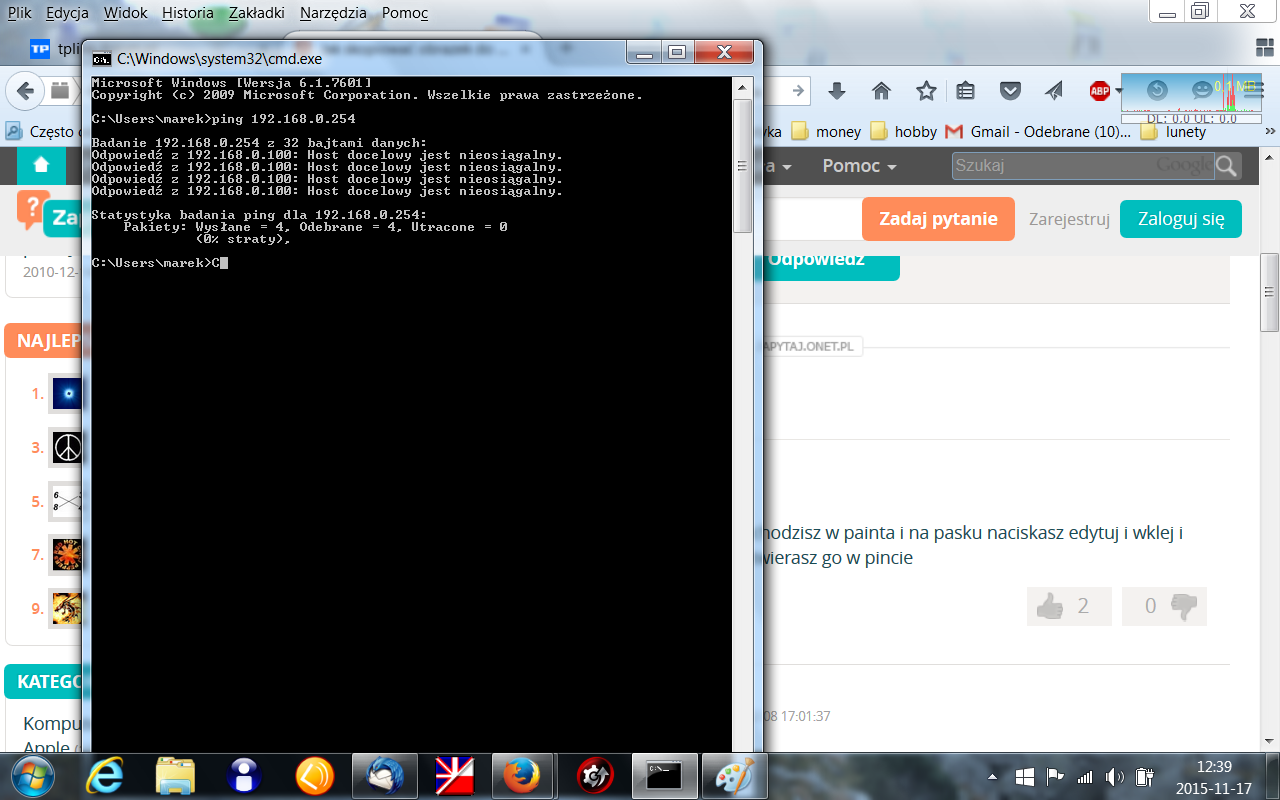Screen dimensions: 1280x800
Task: Click the magnifier search icon beside Szukaj
Action: point(1226,166)
